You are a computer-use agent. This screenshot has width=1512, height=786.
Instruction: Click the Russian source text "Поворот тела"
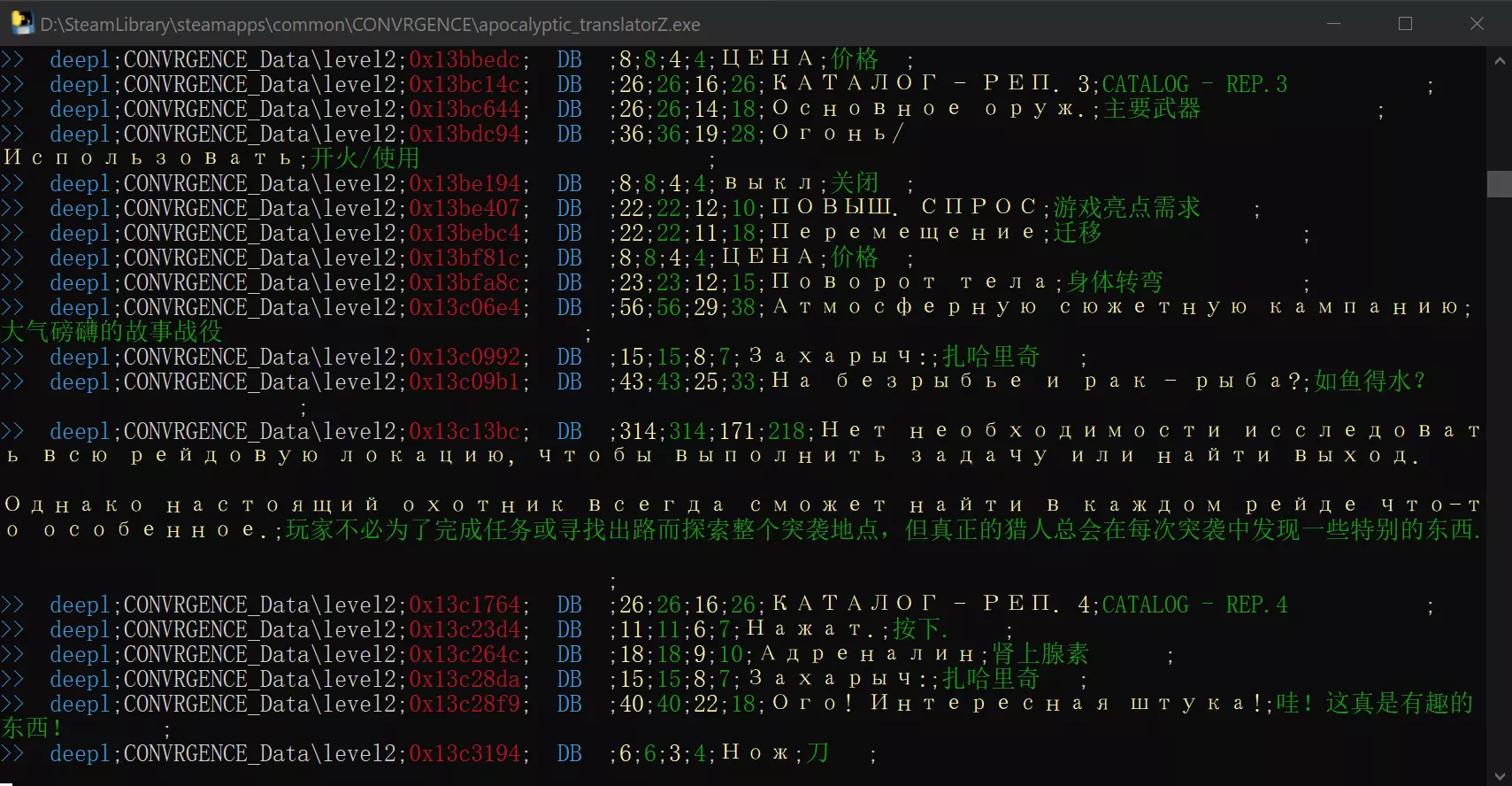(x=910, y=282)
